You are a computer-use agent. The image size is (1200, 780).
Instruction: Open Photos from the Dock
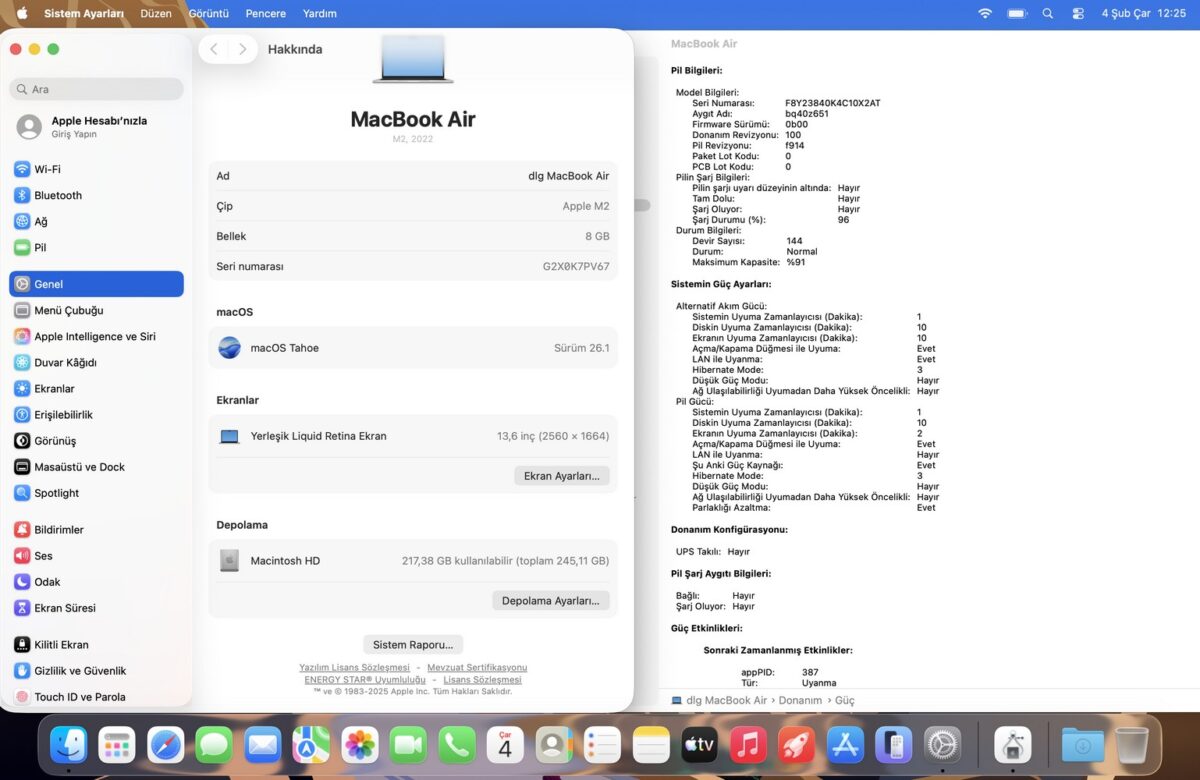360,744
